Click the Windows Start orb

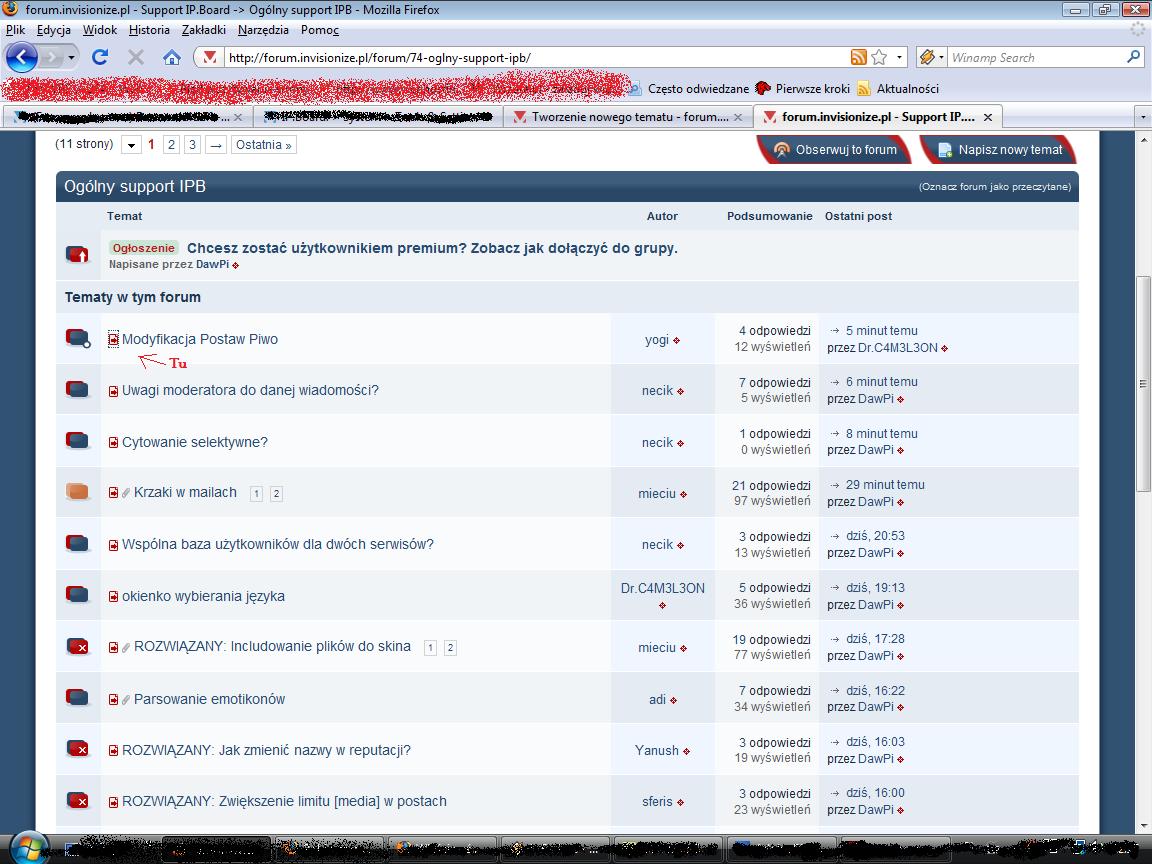(29, 848)
